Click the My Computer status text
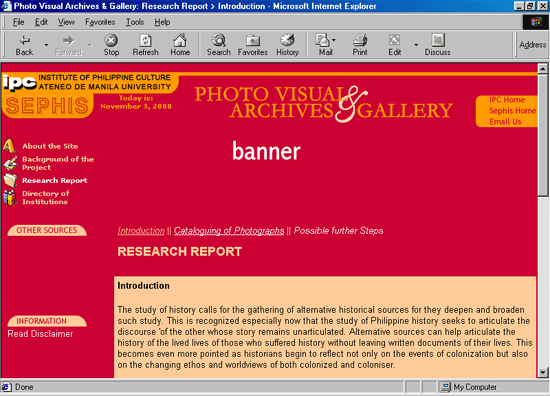The width and height of the screenshot is (550, 396). [x=475, y=387]
